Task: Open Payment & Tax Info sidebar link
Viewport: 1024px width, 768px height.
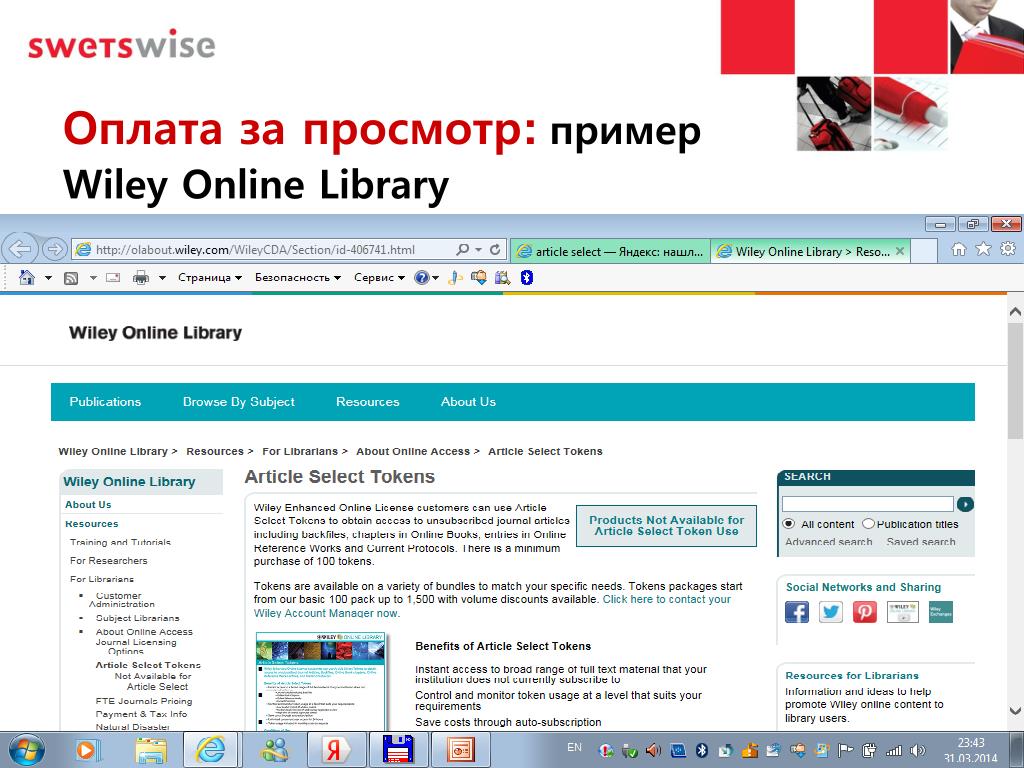Action: 141,714
